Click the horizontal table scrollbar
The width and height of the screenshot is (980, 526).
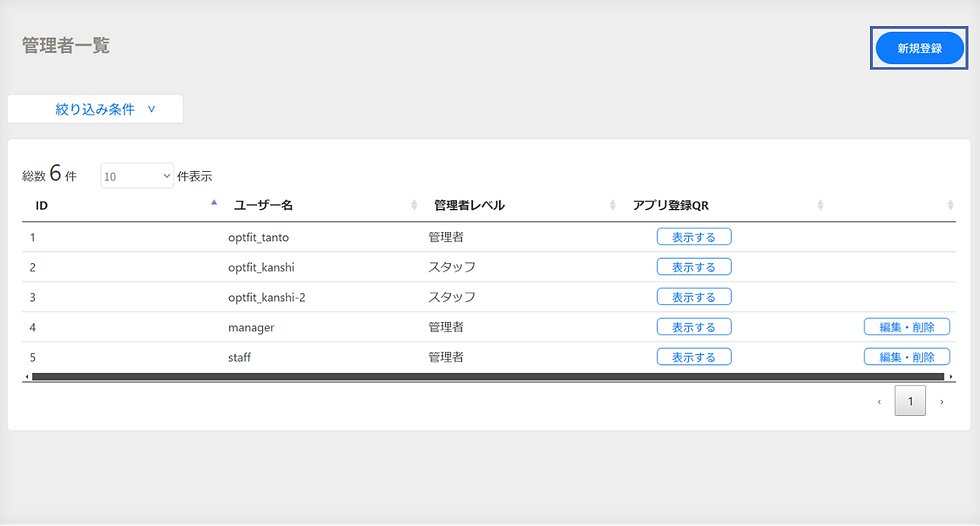tap(487, 376)
